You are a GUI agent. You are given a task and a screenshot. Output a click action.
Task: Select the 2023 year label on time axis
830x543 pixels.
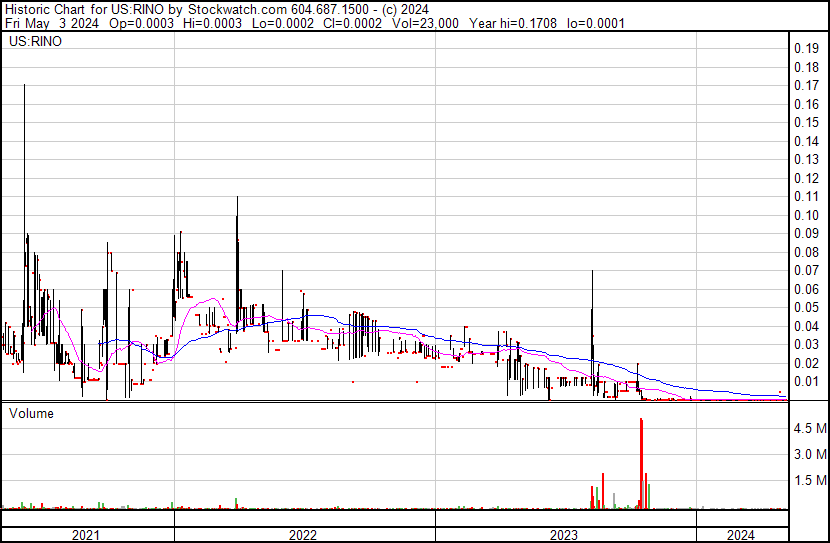(564, 534)
